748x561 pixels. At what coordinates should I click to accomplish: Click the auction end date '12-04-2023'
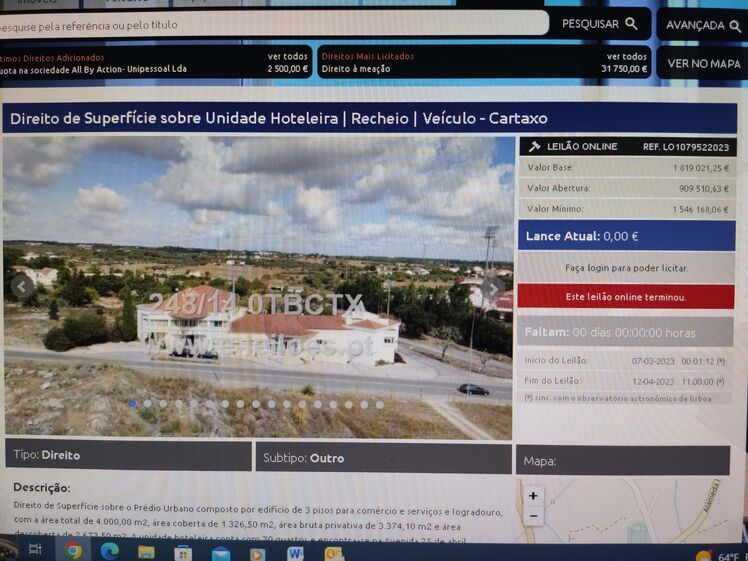point(653,382)
